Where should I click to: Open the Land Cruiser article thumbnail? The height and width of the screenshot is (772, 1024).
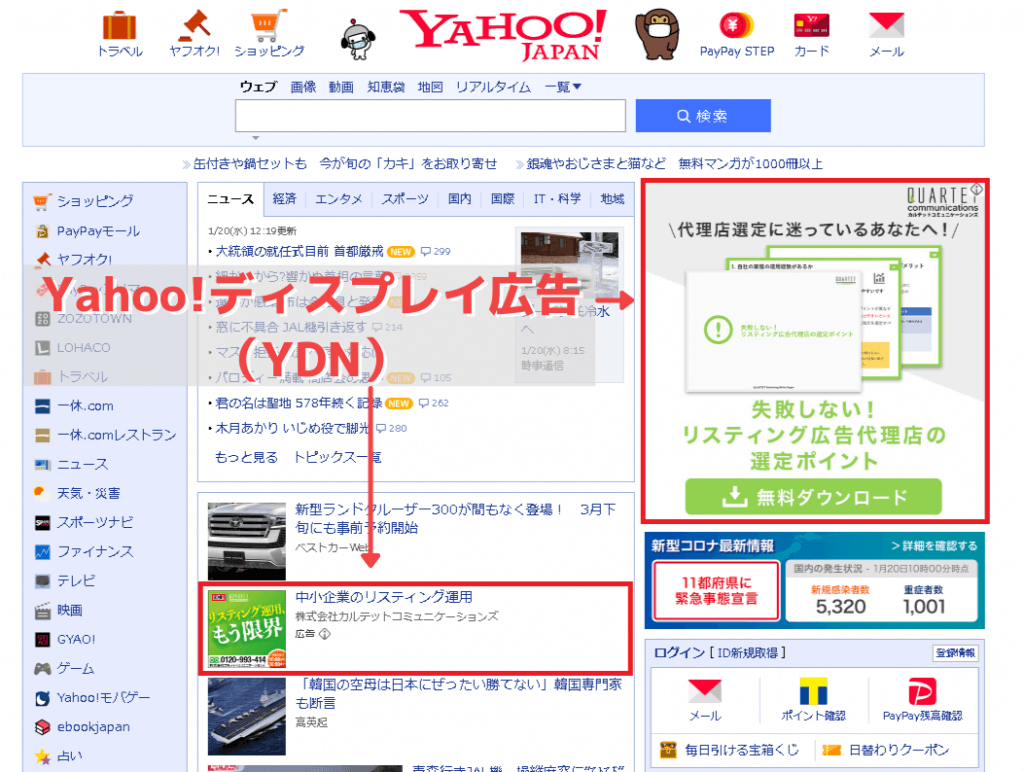247,541
